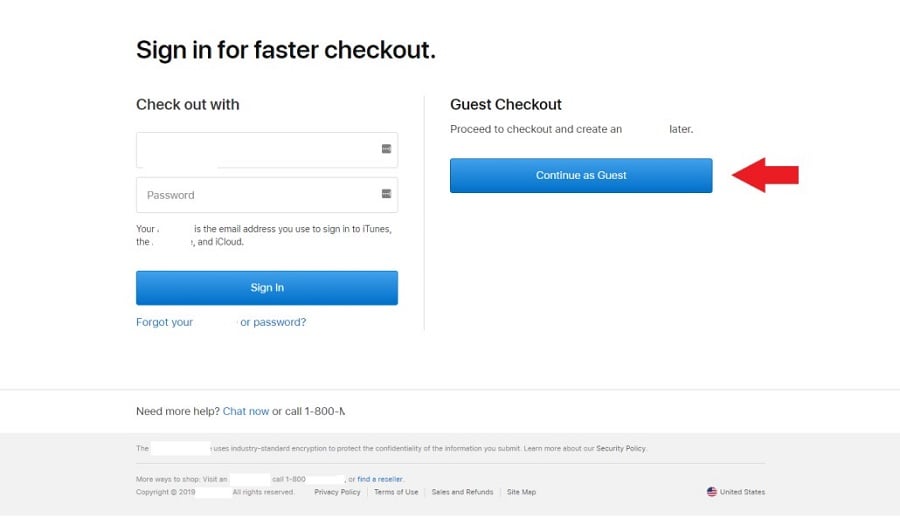
Task: Focus the email ID input field
Action: [258, 150]
